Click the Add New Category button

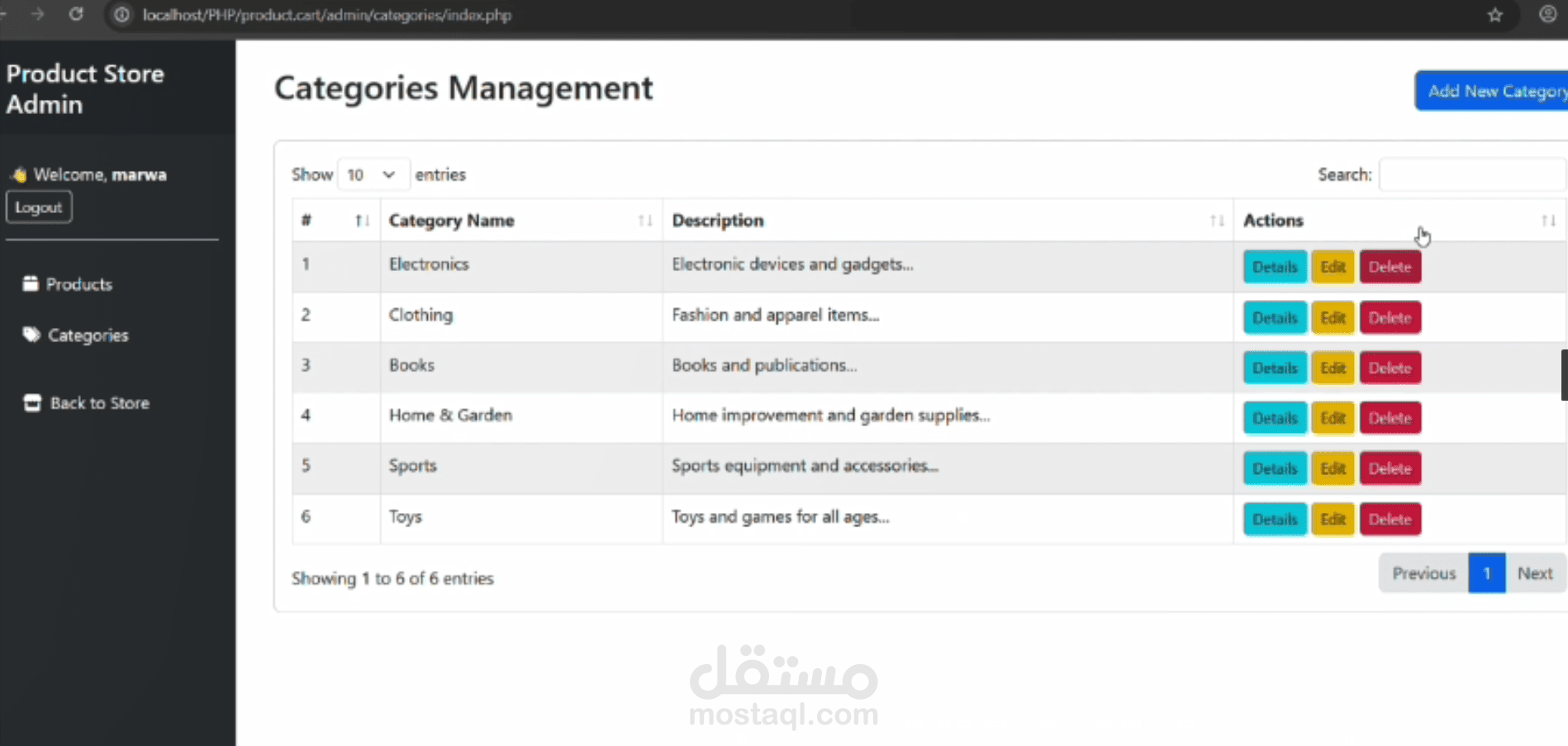click(x=1492, y=91)
